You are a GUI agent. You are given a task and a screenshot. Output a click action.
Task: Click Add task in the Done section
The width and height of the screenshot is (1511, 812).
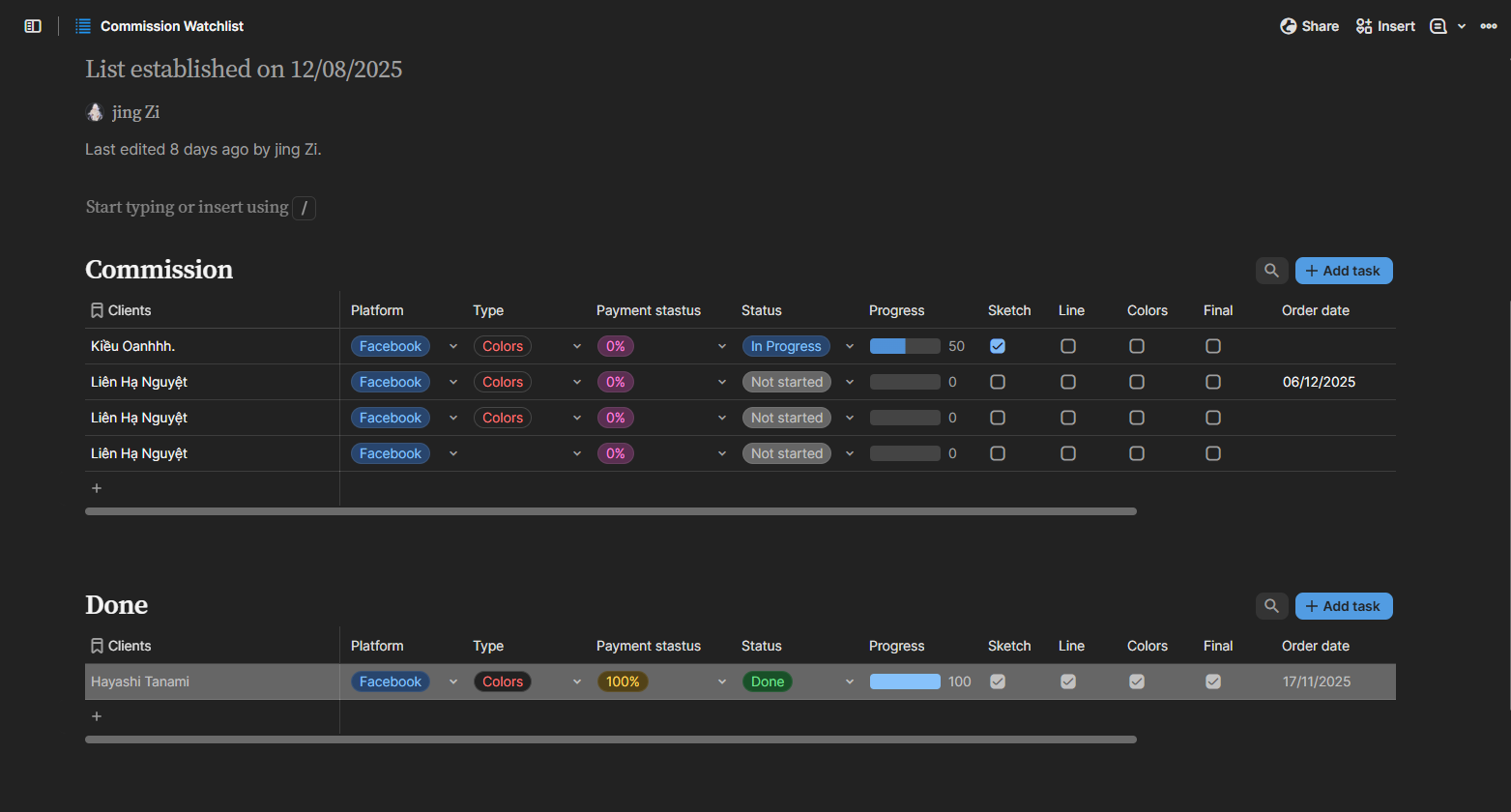pyautogui.click(x=1344, y=606)
